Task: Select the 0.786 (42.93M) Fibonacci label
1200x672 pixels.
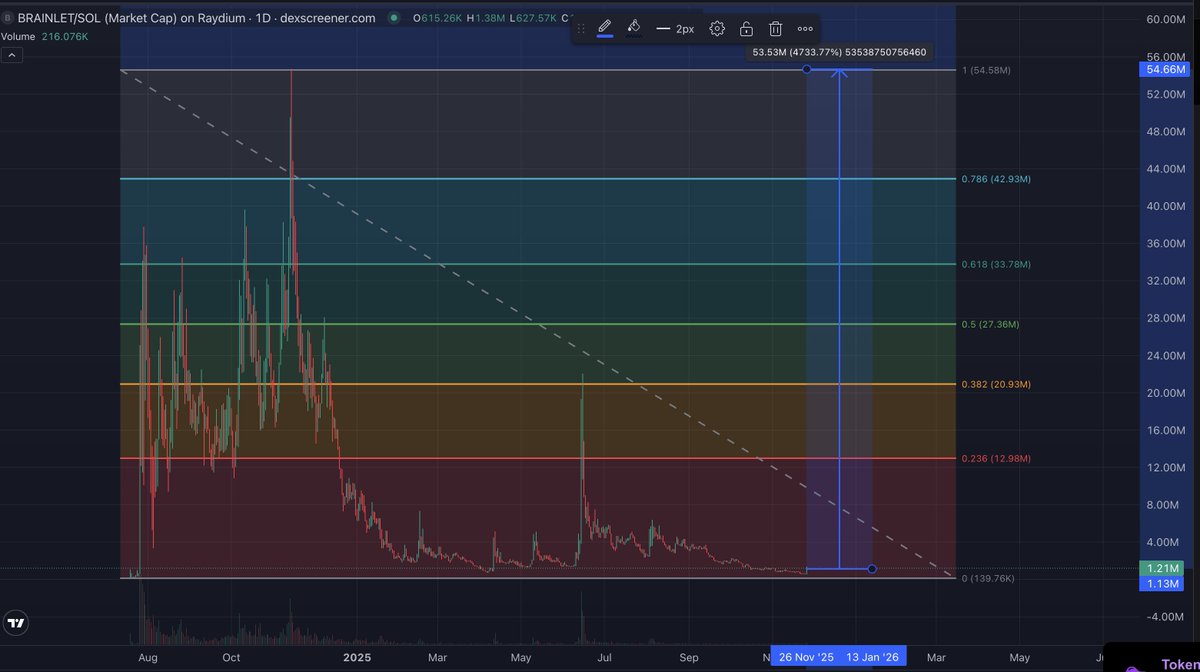Action: coord(996,179)
